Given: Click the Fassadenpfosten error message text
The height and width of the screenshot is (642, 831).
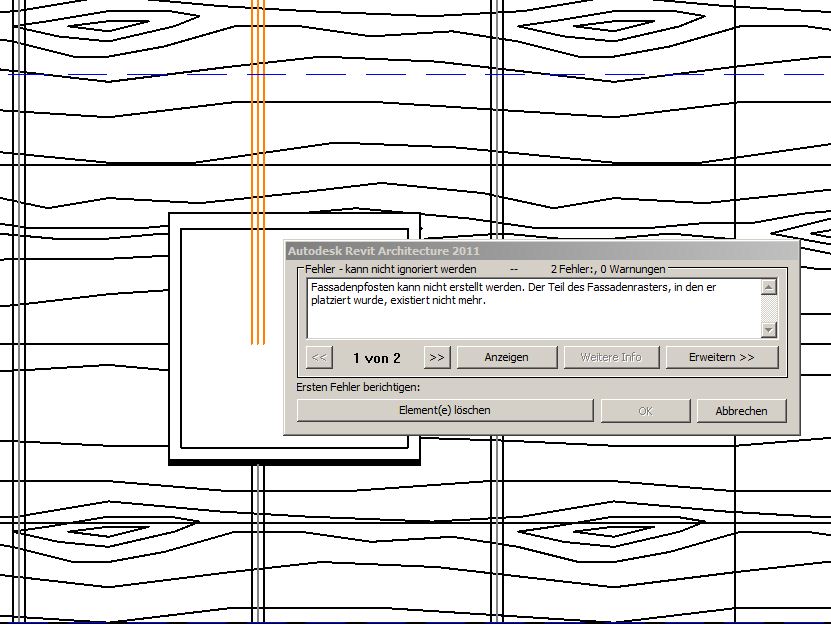Looking at the screenshot, I should point(513,294).
